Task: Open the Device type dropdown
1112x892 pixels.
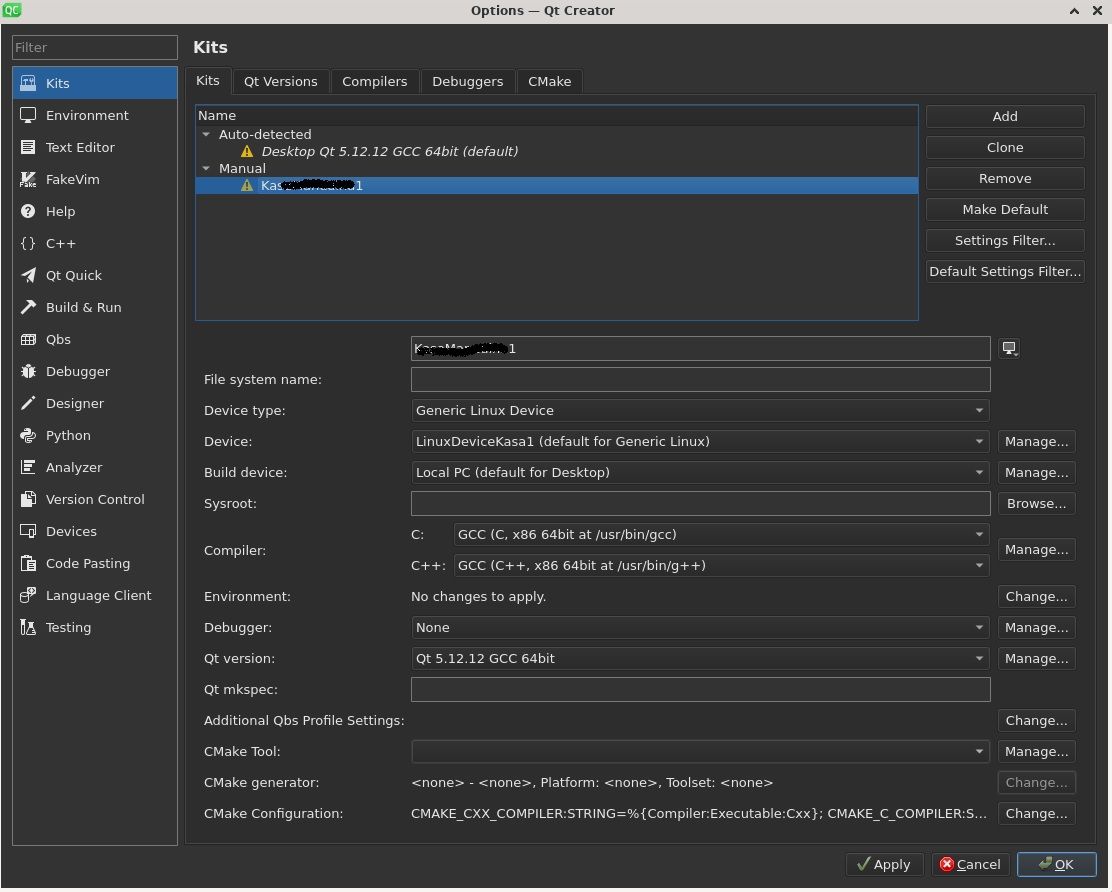Action: coord(700,411)
